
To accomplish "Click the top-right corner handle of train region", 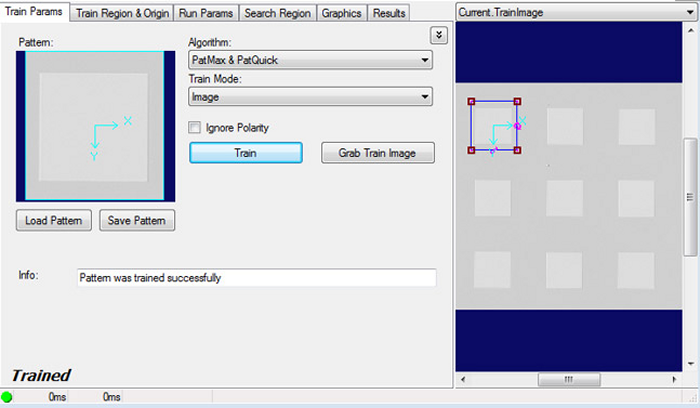I will click(x=517, y=101).
